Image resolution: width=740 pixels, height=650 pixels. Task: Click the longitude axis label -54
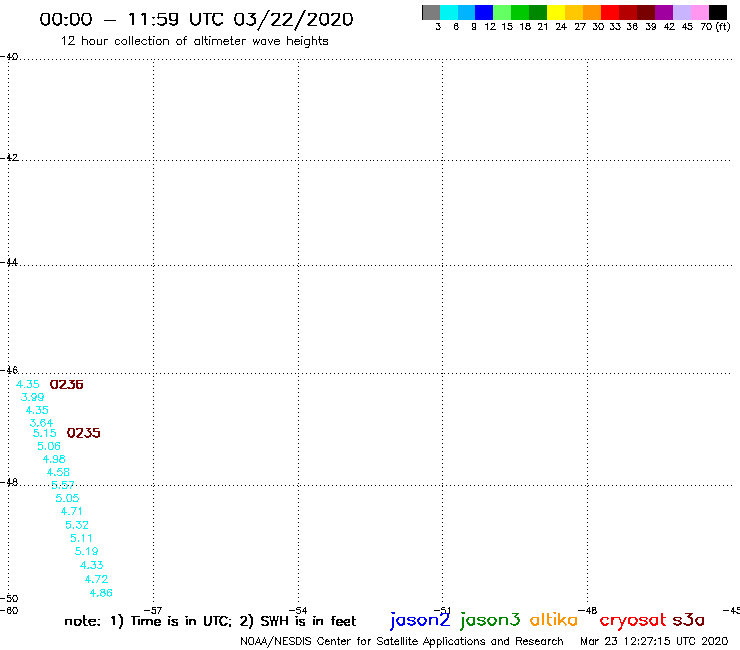pyautogui.click(x=298, y=610)
